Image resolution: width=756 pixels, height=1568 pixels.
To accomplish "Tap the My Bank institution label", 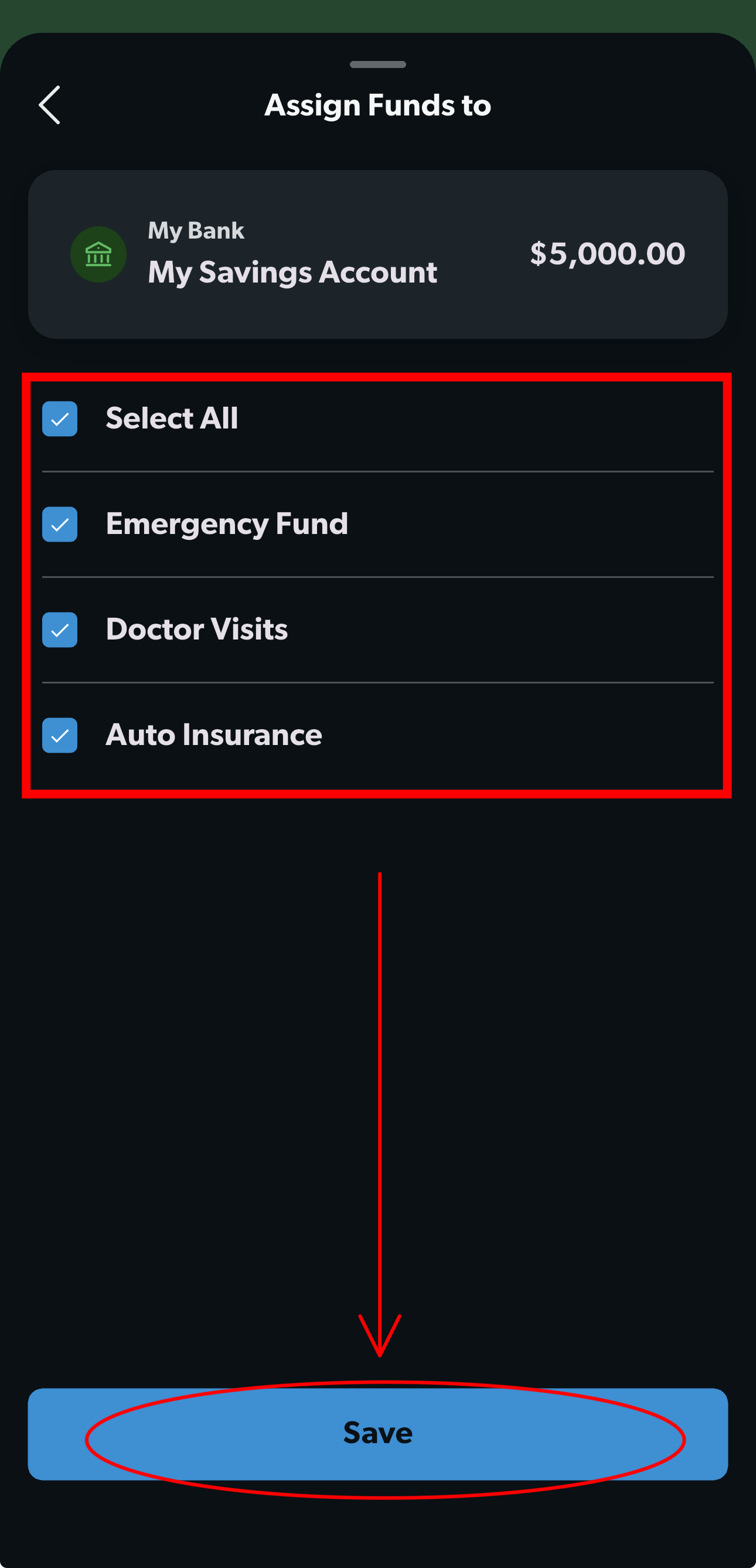I will pos(196,232).
